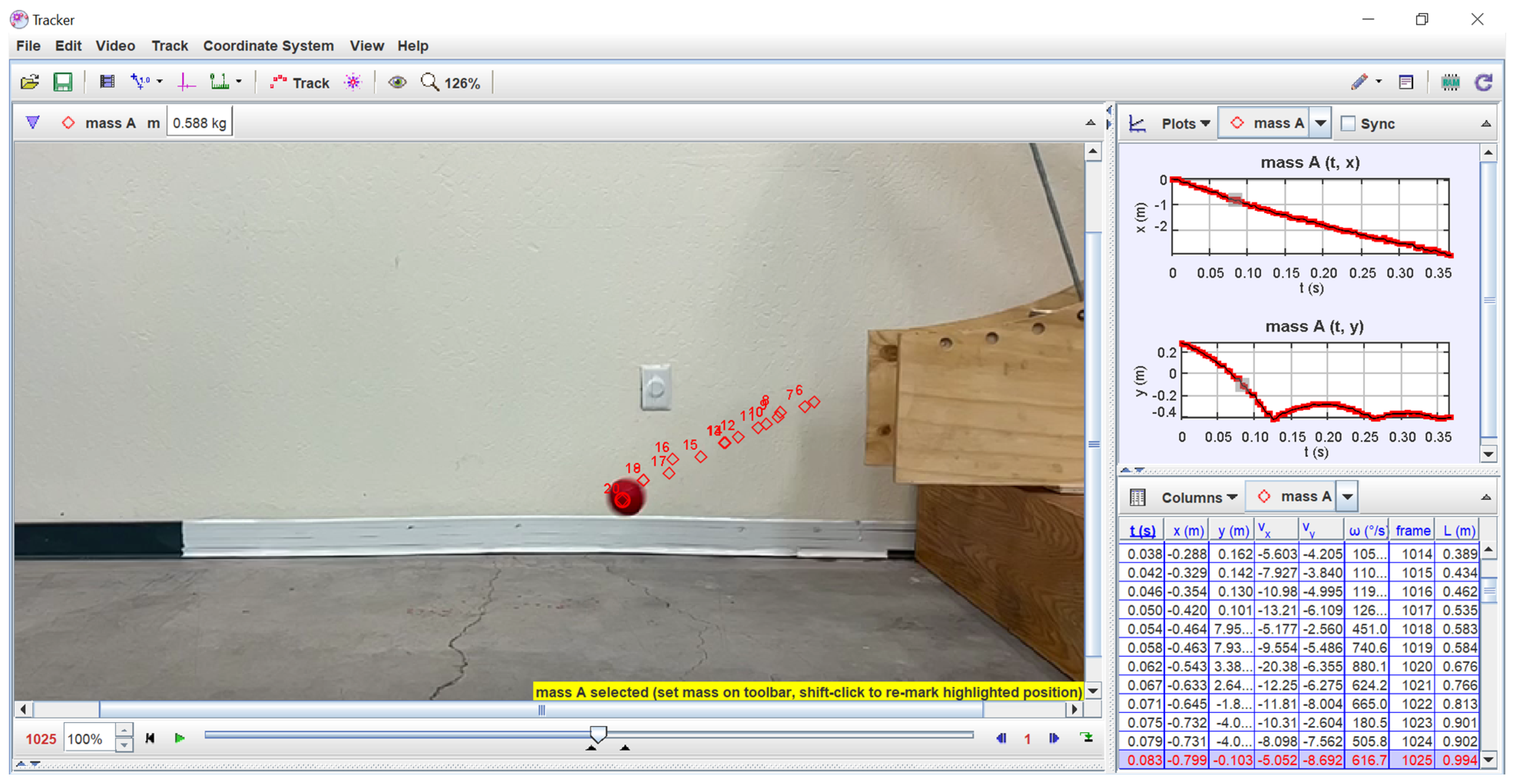Click the Open file folder icon
This screenshot has width=1517, height=784.
point(30,83)
